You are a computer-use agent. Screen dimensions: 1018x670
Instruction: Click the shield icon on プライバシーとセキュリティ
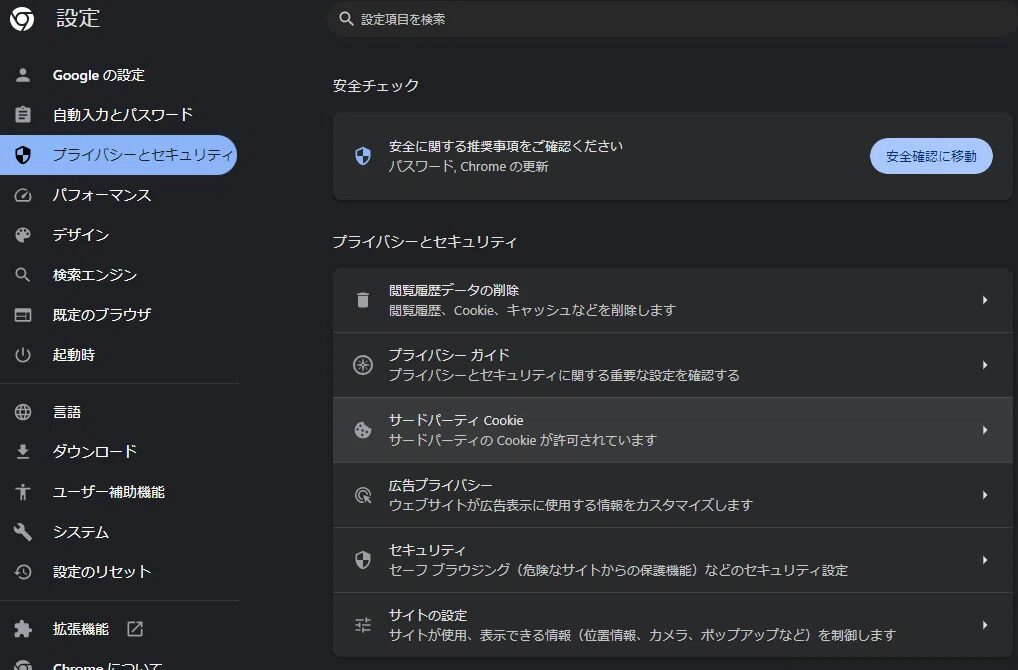point(22,155)
